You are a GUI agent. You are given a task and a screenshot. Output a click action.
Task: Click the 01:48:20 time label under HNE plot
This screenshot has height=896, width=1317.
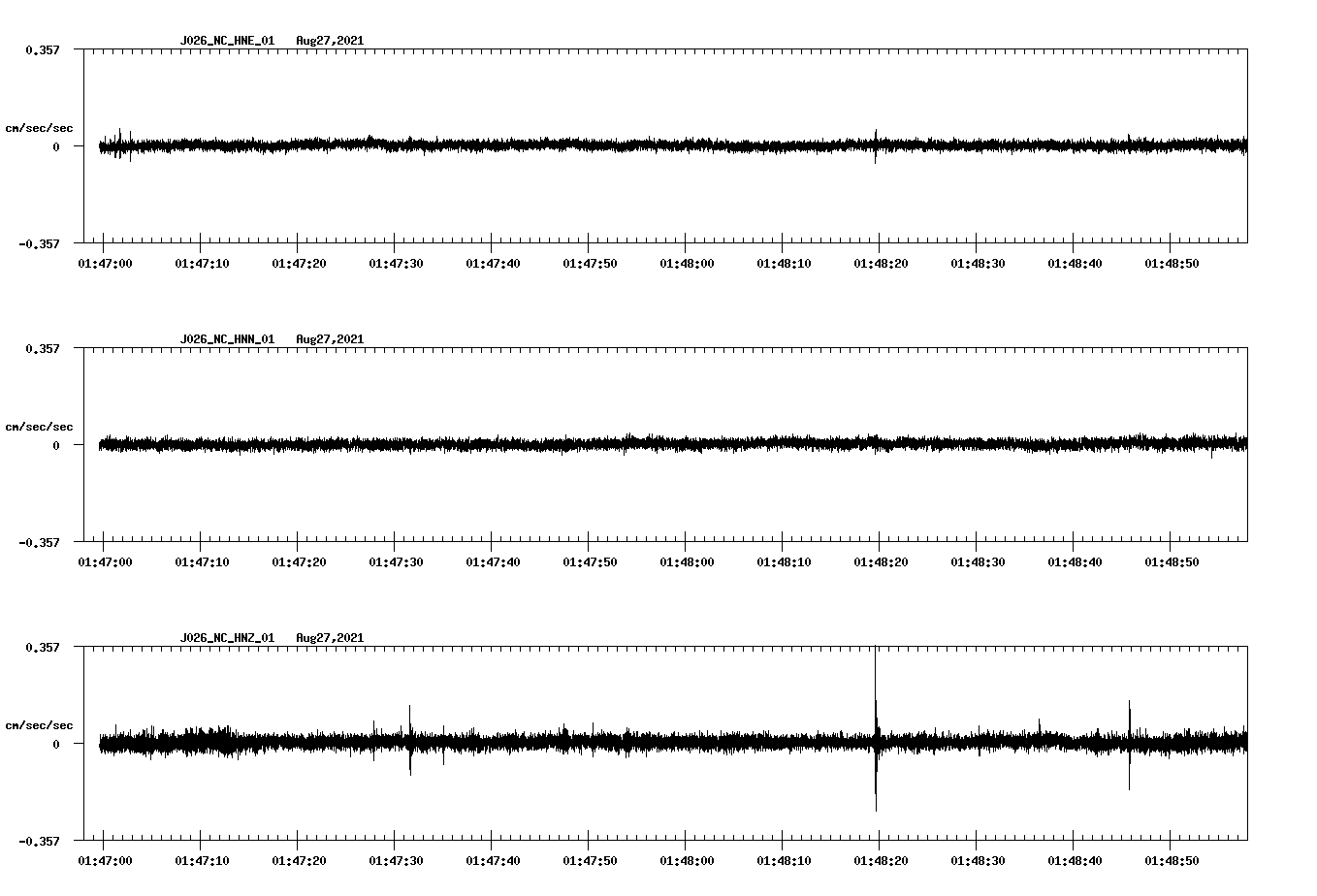(881, 263)
